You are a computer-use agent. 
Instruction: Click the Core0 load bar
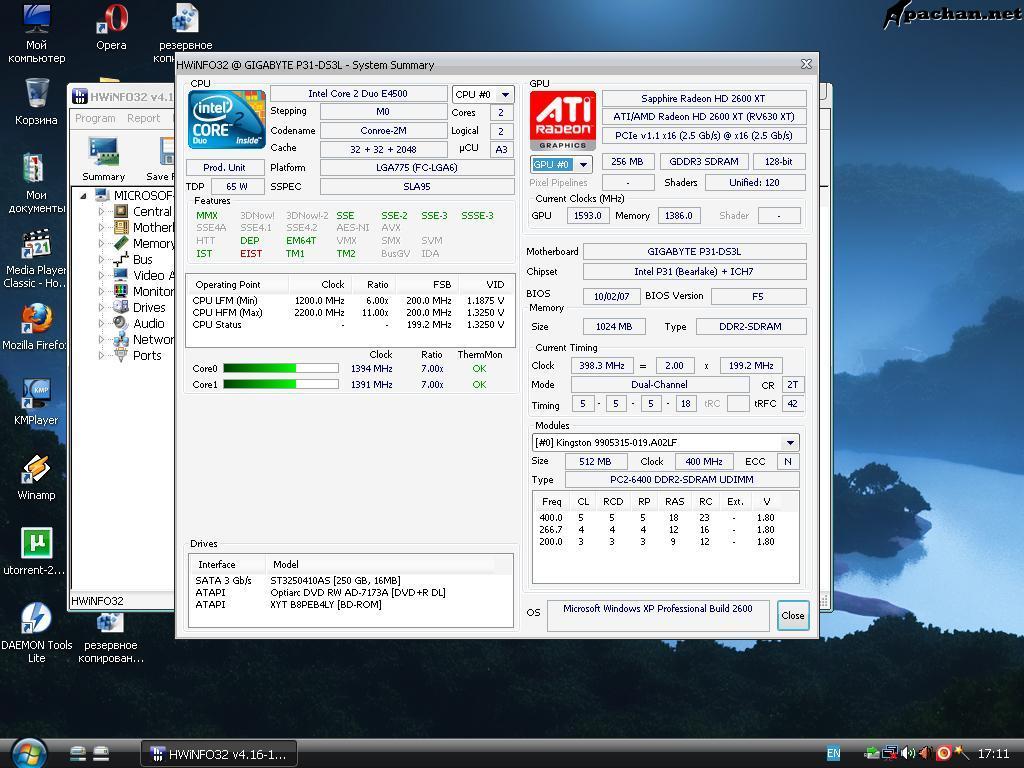(x=281, y=368)
